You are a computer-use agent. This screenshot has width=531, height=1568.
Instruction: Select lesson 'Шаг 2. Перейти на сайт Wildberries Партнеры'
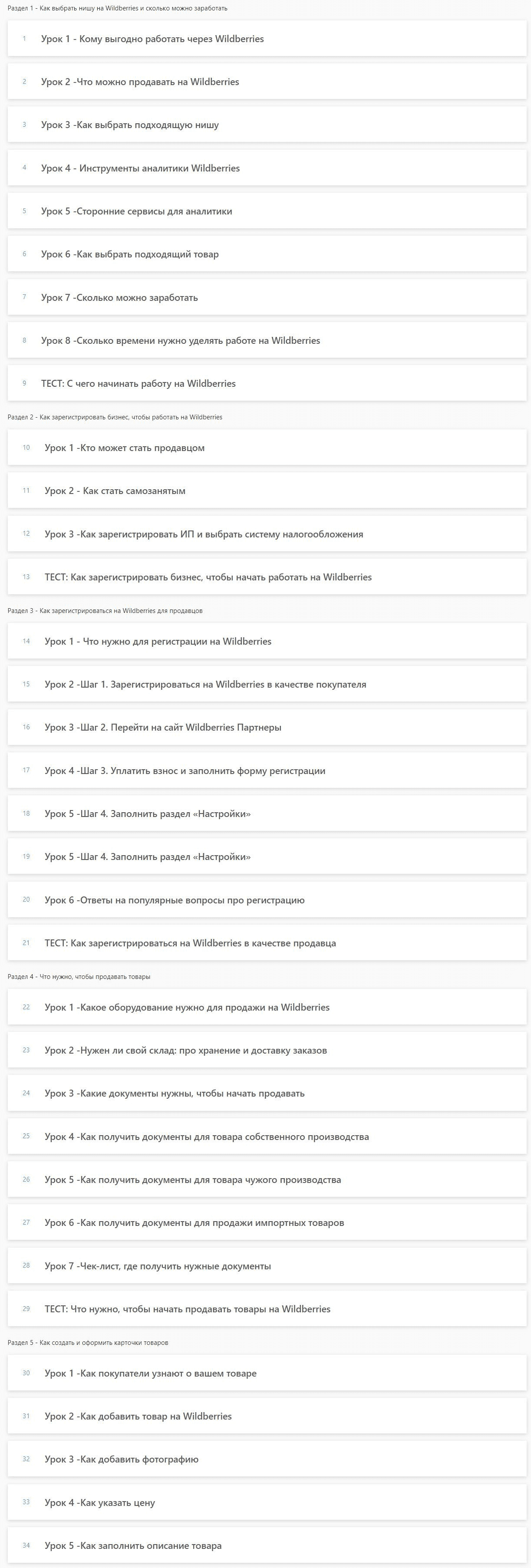click(x=162, y=728)
